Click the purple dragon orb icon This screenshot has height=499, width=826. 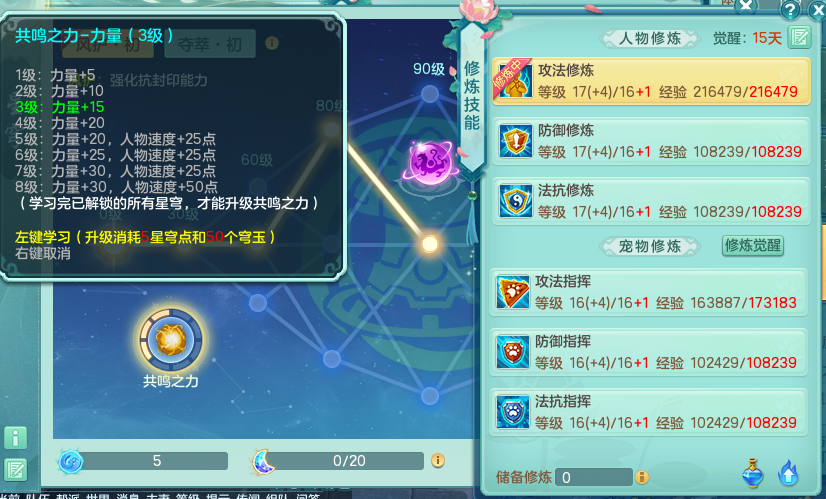(429, 162)
